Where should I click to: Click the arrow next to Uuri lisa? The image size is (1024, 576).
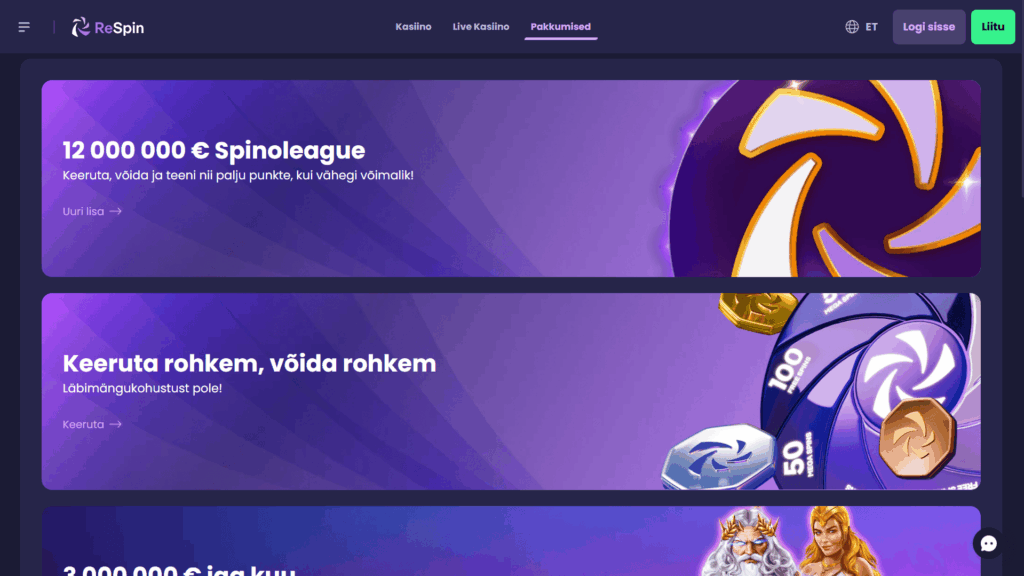tap(116, 212)
